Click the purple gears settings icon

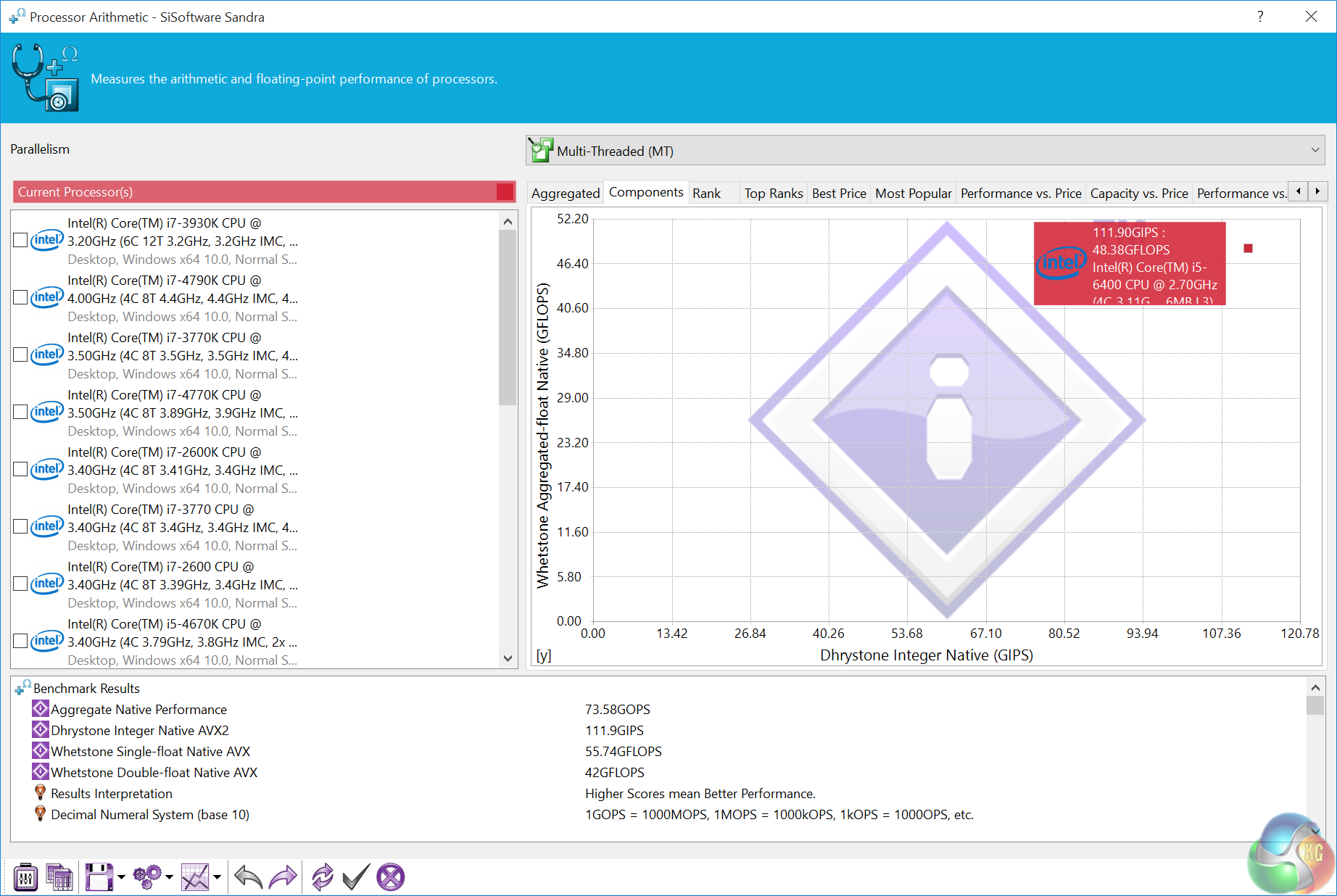point(147,877)
